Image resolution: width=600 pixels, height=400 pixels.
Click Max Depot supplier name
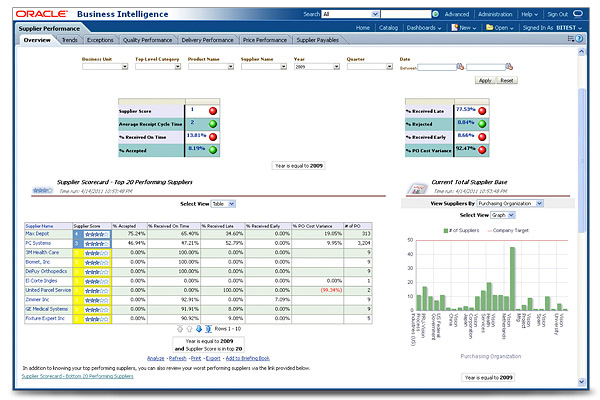pos(37,233)
